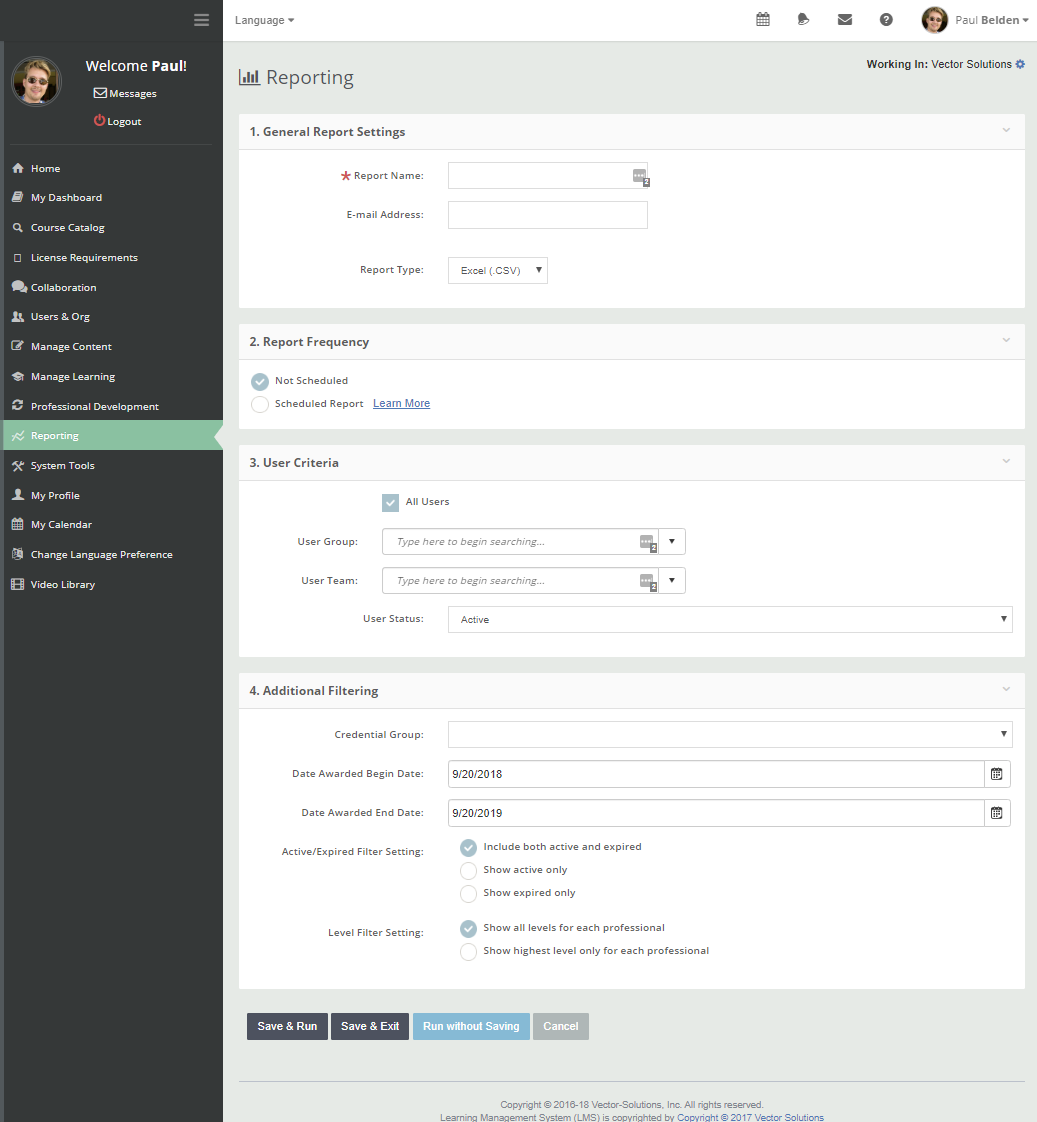This screenshot has height=1122, width=1037.
Task: Follow the Learn More link
Action: [x=401, y=404]
